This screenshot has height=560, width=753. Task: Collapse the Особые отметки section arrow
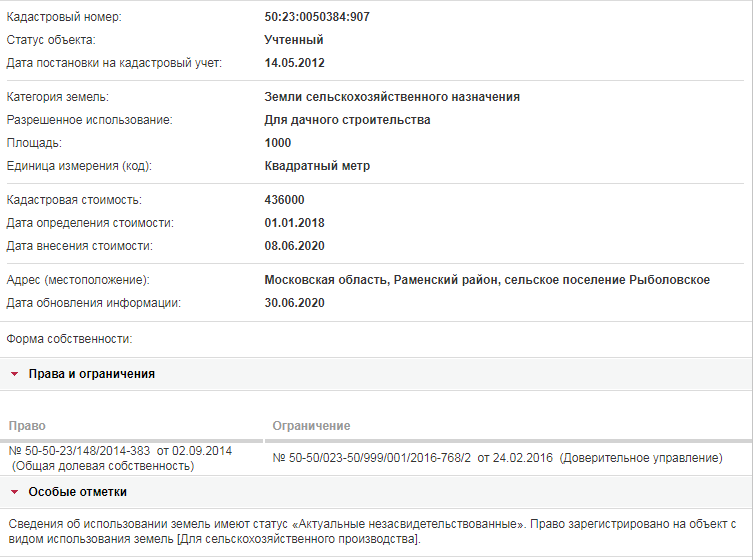[14, 492]
